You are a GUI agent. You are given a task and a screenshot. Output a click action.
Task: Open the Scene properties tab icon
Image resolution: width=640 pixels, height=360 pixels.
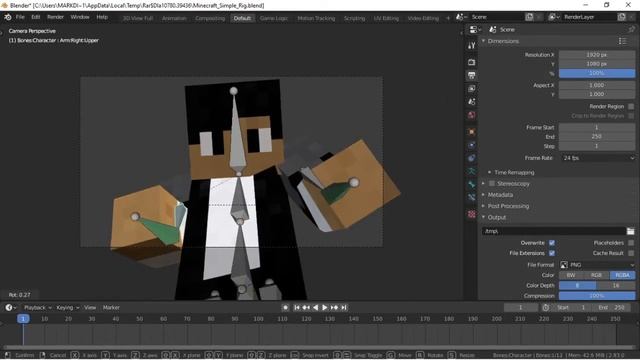coord(471,102)
